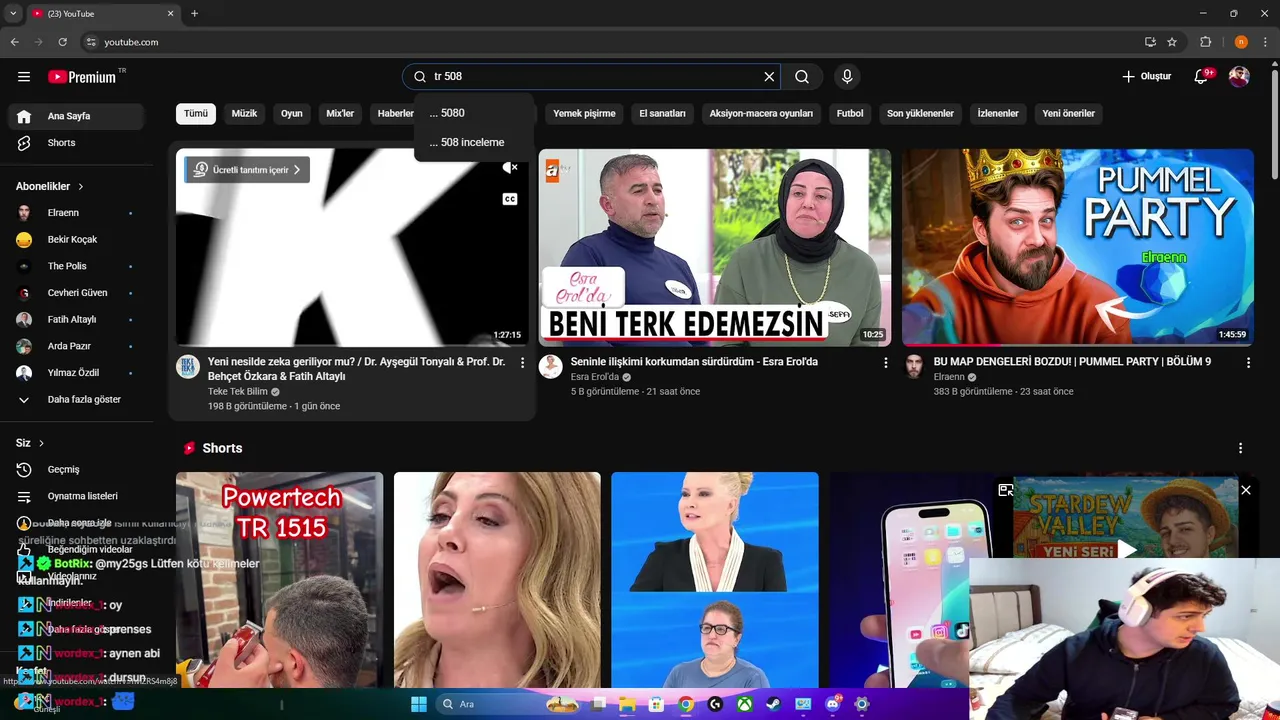Open options for the Teke Tek Bilim video
The image size is (1280, 720).
click(x=522, y=363)
